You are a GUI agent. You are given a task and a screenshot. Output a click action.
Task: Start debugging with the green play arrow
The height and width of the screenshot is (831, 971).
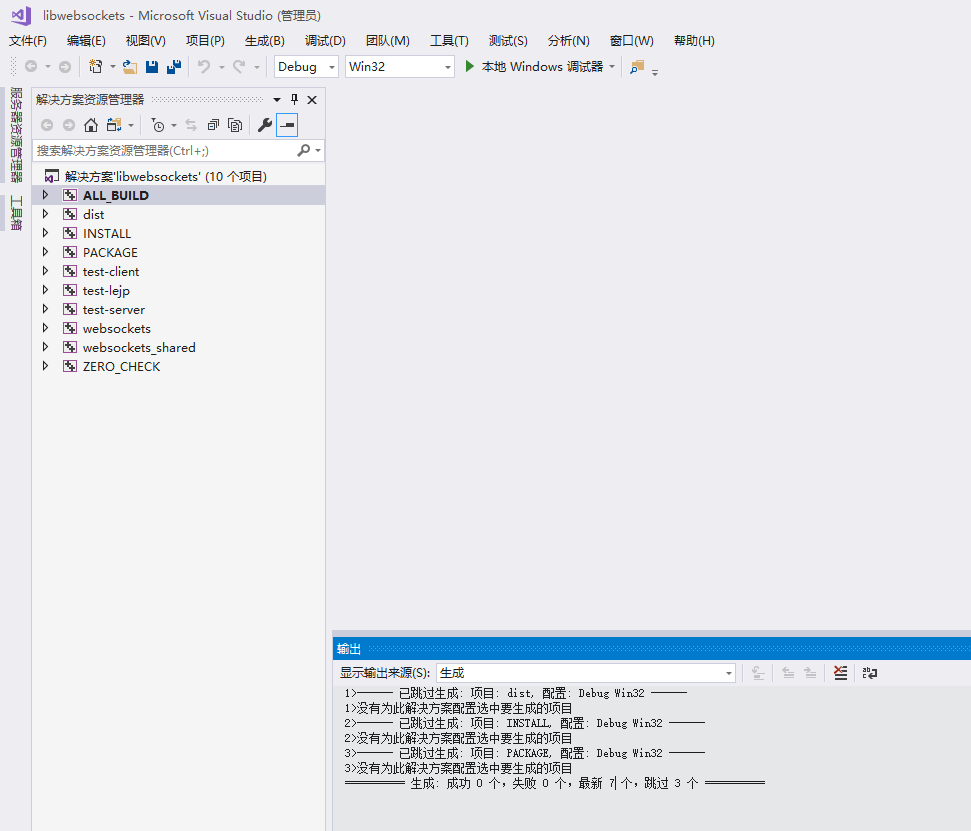coord(469,66)
